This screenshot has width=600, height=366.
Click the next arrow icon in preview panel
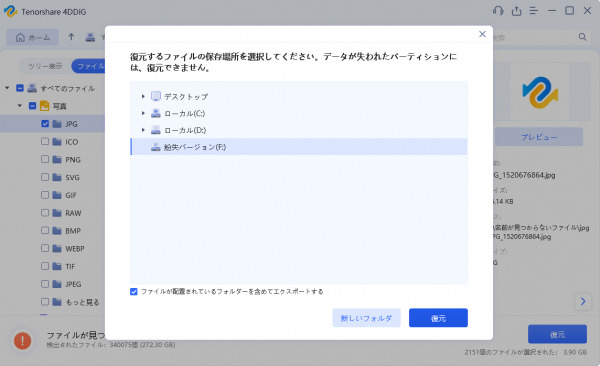click(583, 302)
